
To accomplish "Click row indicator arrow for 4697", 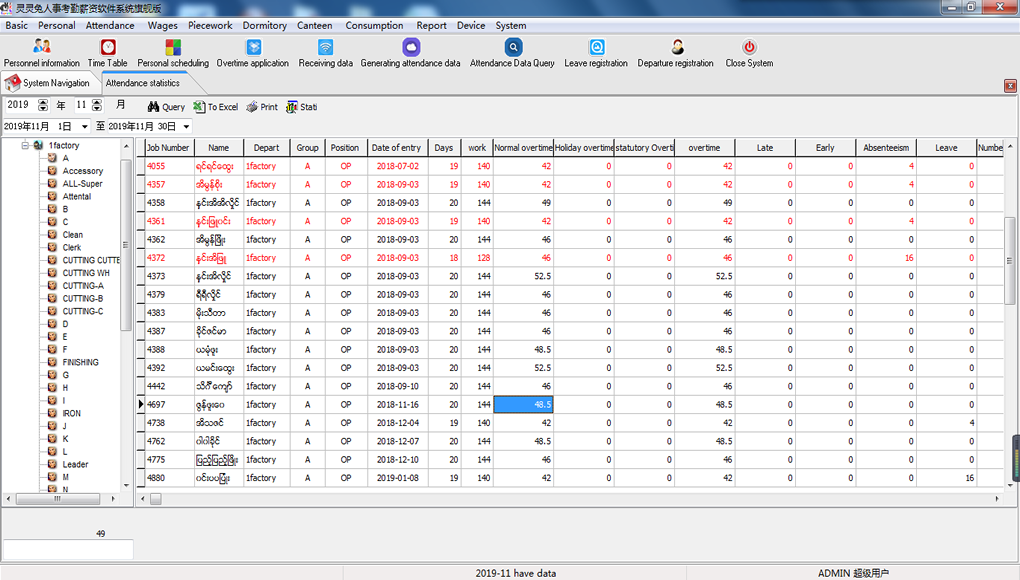I will click(141, 404).
